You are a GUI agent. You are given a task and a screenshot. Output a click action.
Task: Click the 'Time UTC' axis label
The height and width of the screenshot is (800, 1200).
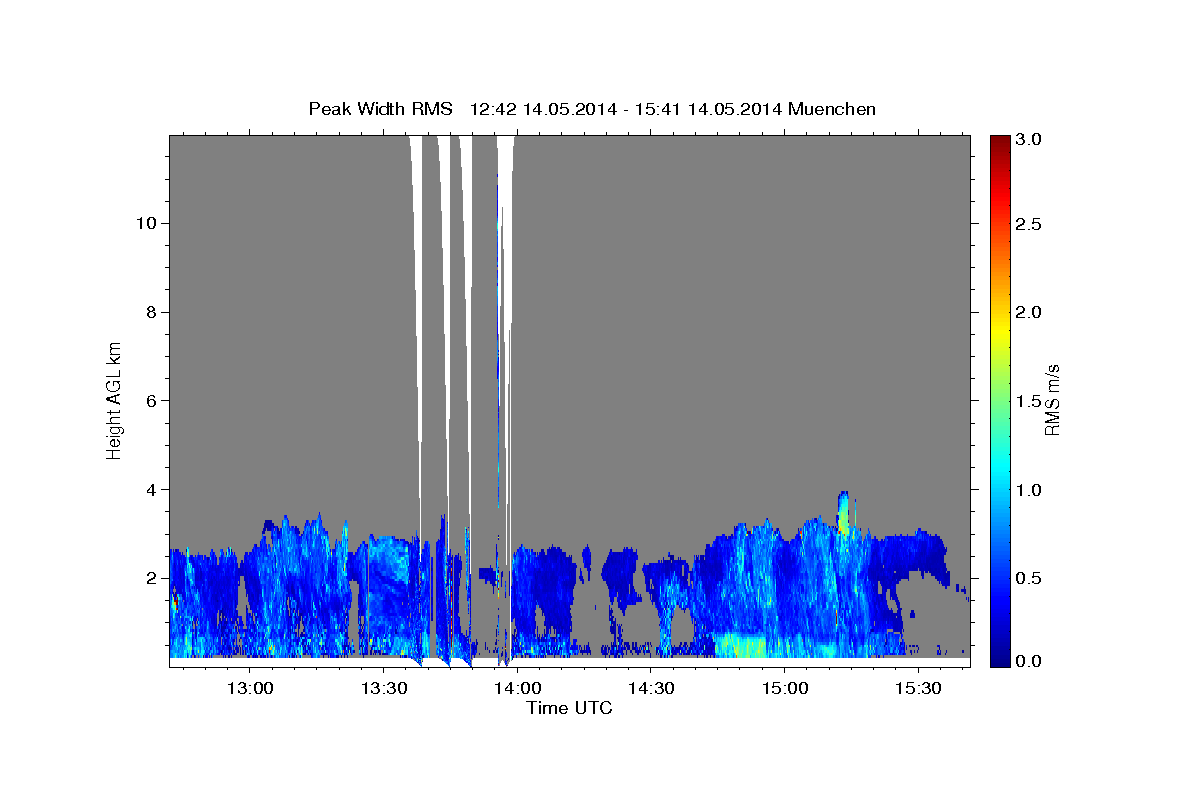tap(569, 709)
